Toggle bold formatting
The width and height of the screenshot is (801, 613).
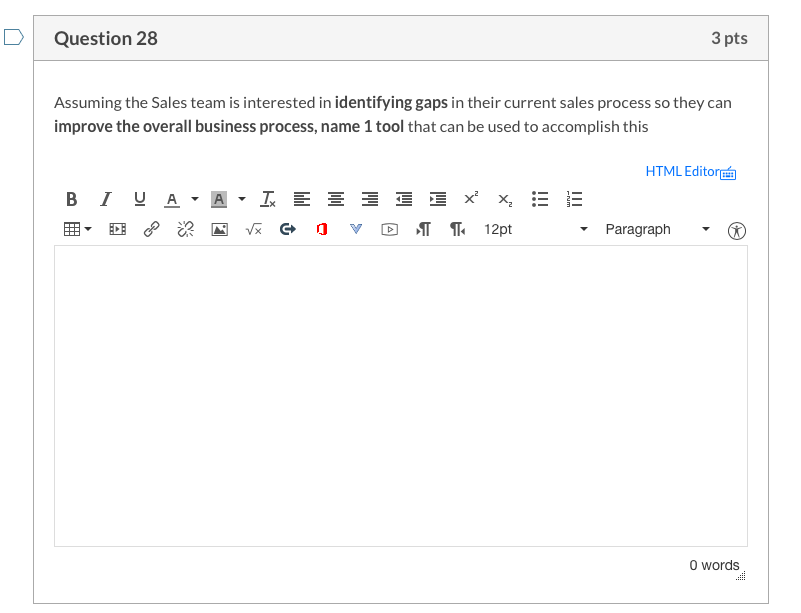point(72,199)
